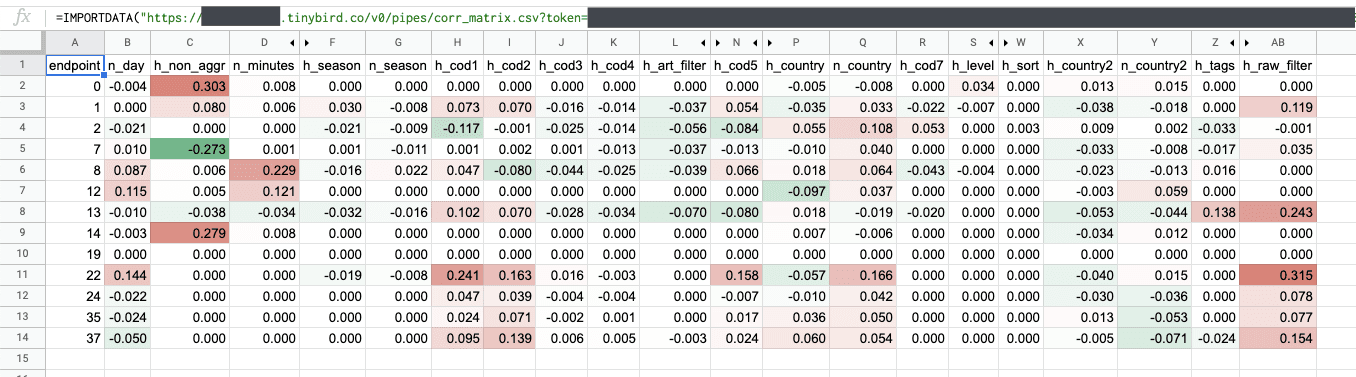Click the select-all corner box

pos(22,43)
